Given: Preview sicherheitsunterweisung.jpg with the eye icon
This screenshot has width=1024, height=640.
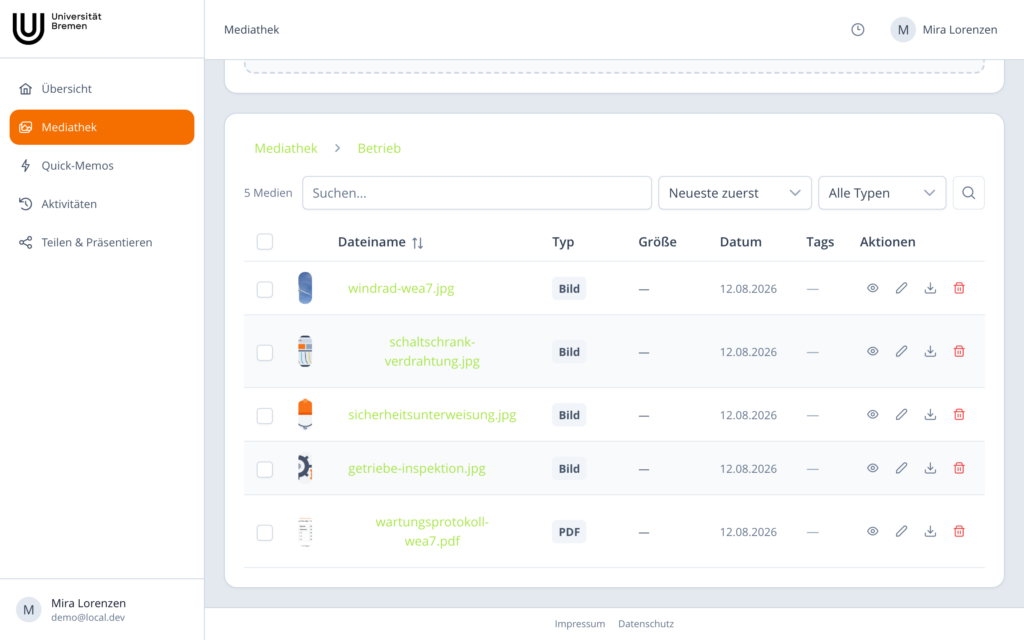Looking at the screenshot, I should point(872,415).
